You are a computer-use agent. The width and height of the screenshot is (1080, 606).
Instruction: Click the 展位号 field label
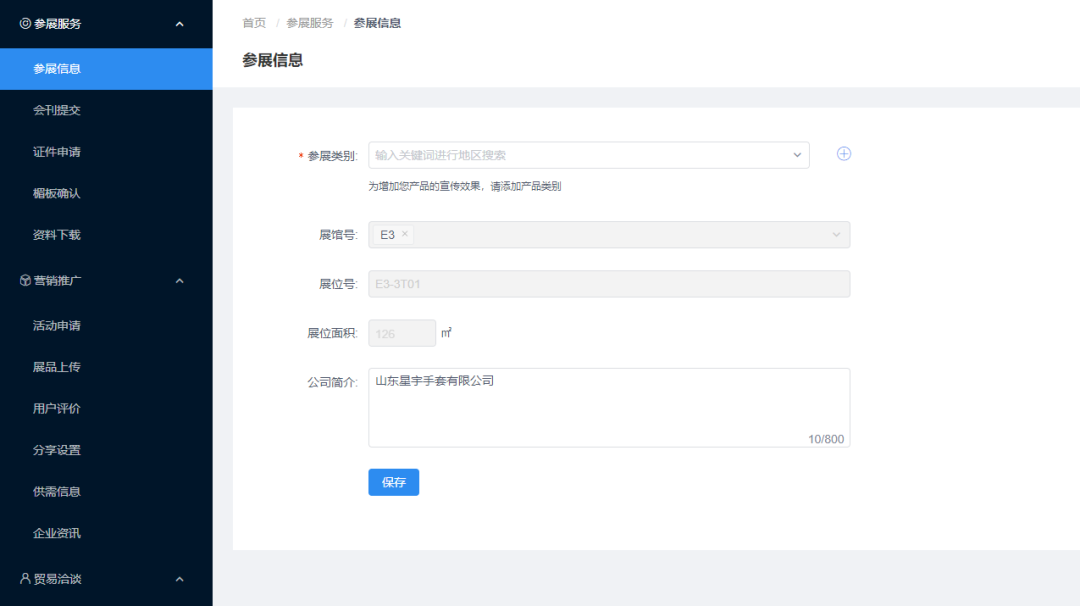click(338, 284)
